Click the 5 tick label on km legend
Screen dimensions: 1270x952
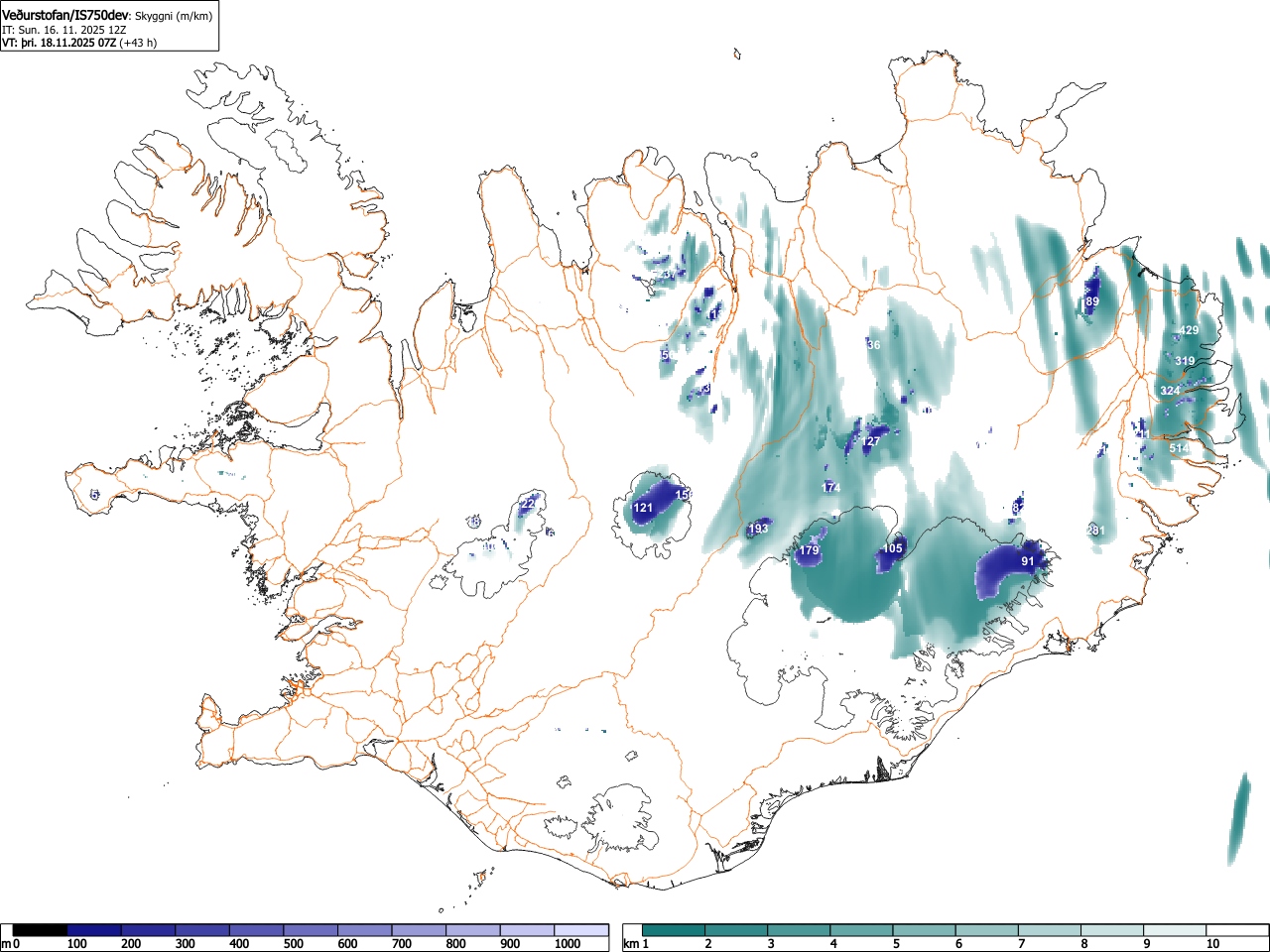895,944
